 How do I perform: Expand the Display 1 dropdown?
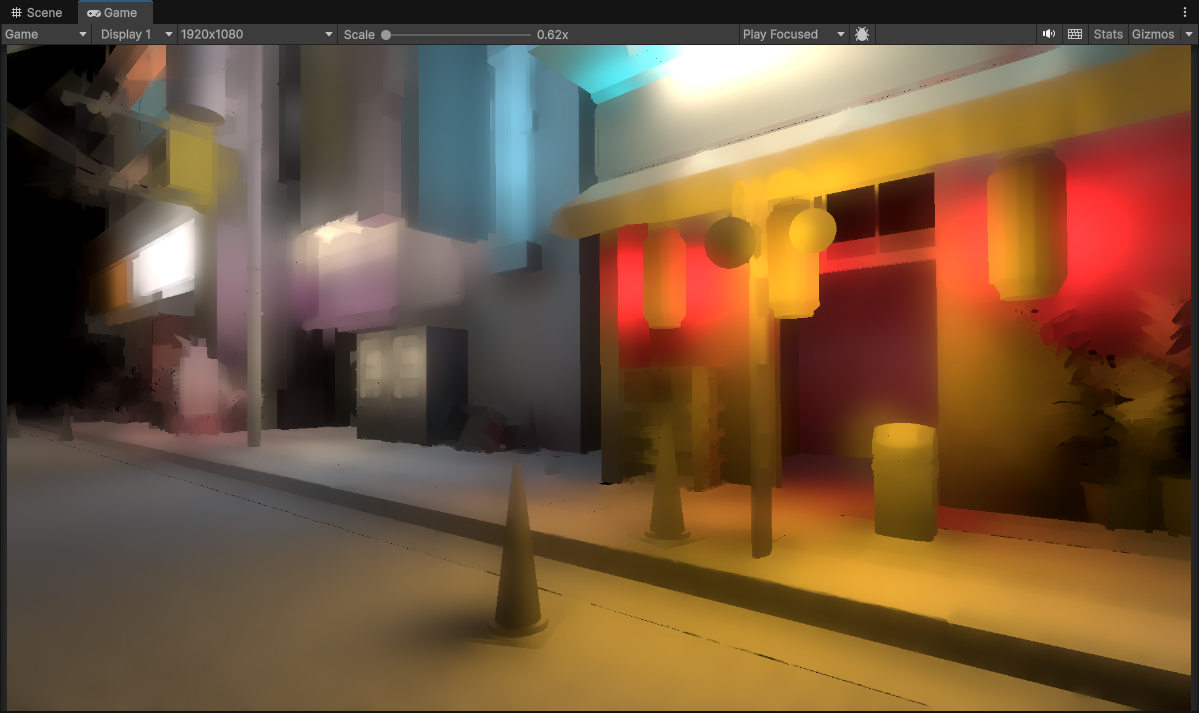137,34
